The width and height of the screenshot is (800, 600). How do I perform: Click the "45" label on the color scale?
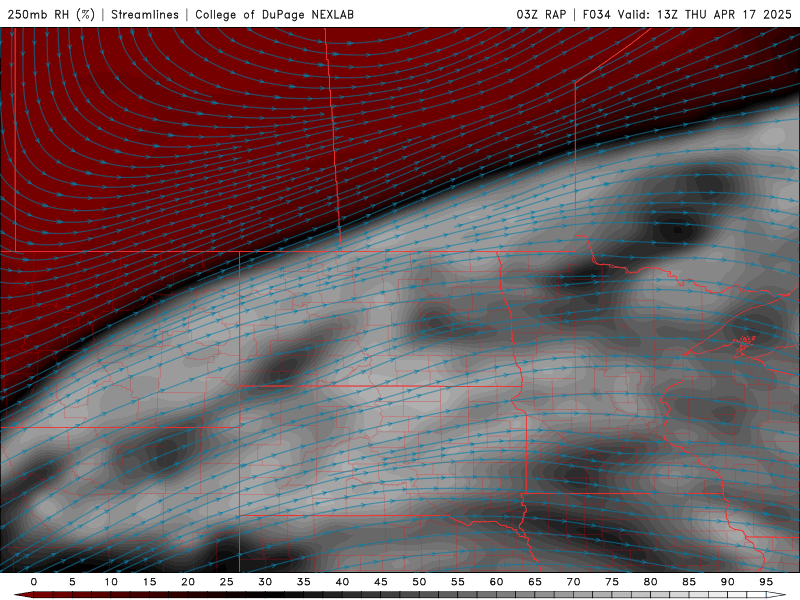[381, 582]
